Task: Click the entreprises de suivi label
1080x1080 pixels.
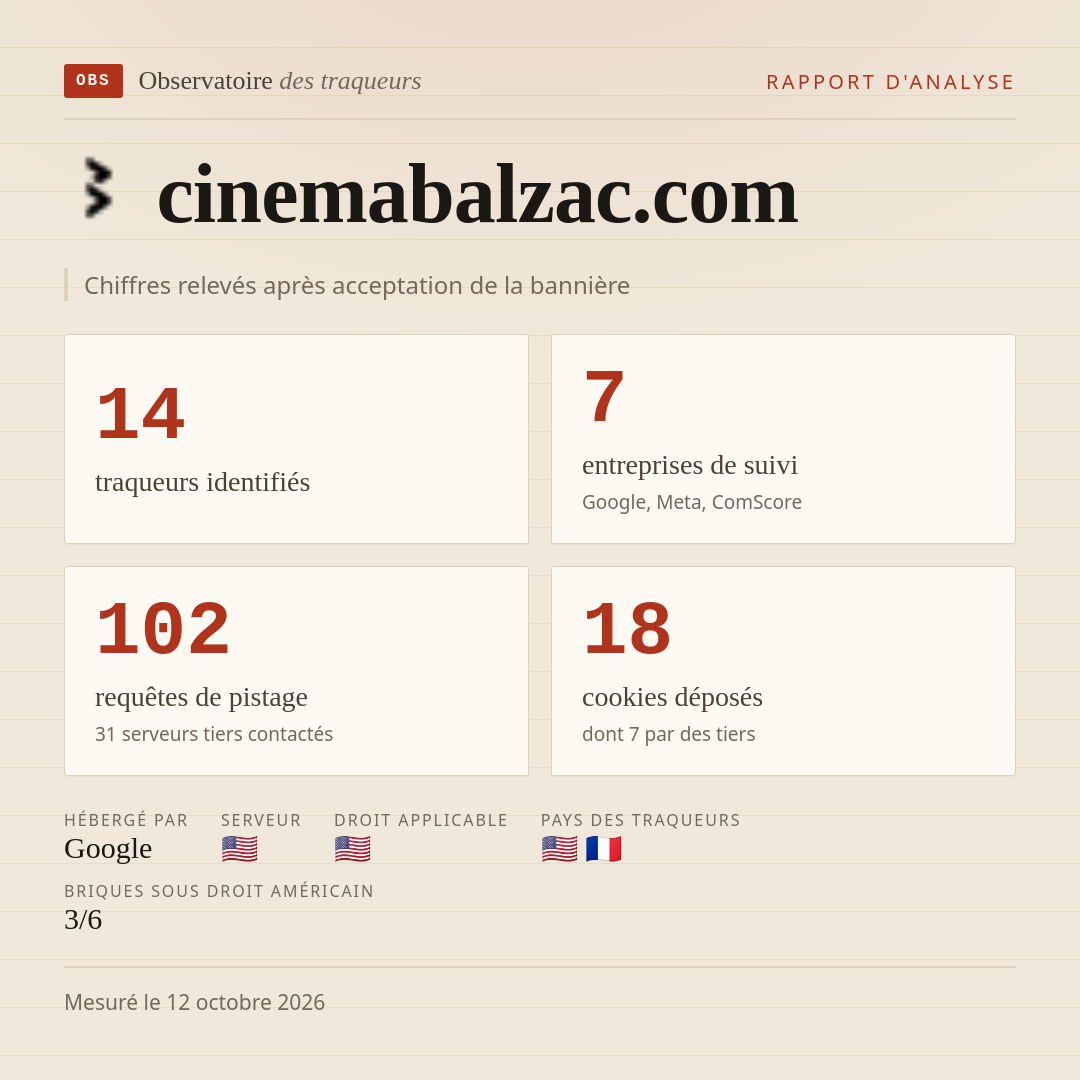Action: coord(689,465)
